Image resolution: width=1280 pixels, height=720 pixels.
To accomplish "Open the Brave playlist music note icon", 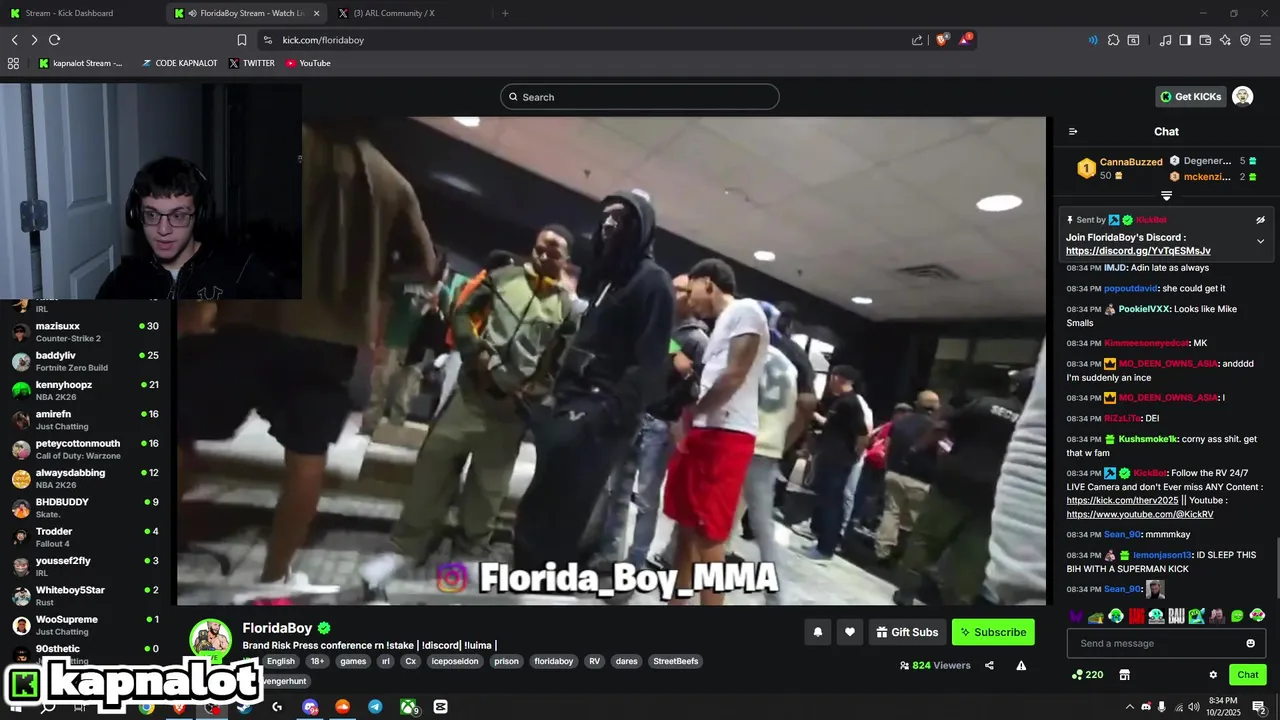I will (x=1165, y=40).
